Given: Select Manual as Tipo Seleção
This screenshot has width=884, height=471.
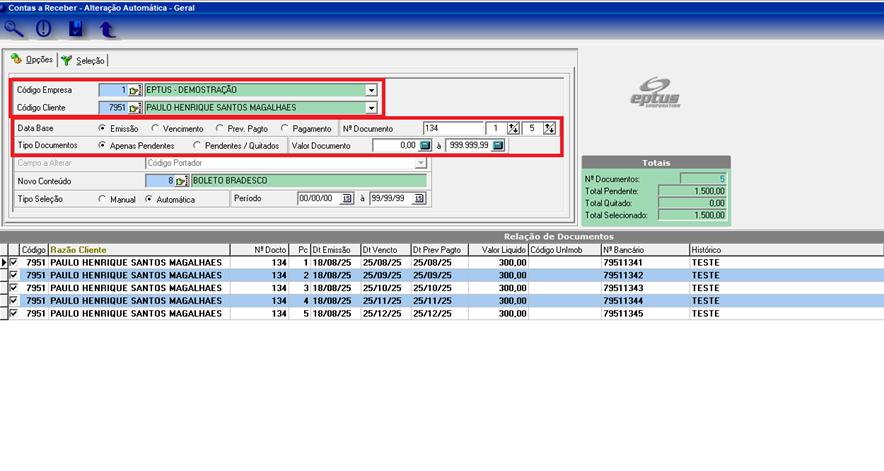Looking at the screenshot, I should coord(103,199).
